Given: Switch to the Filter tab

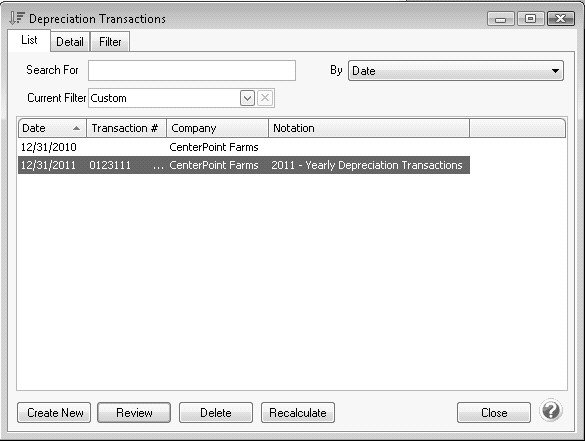Looking at the screenshot, I should pos(110,42).
